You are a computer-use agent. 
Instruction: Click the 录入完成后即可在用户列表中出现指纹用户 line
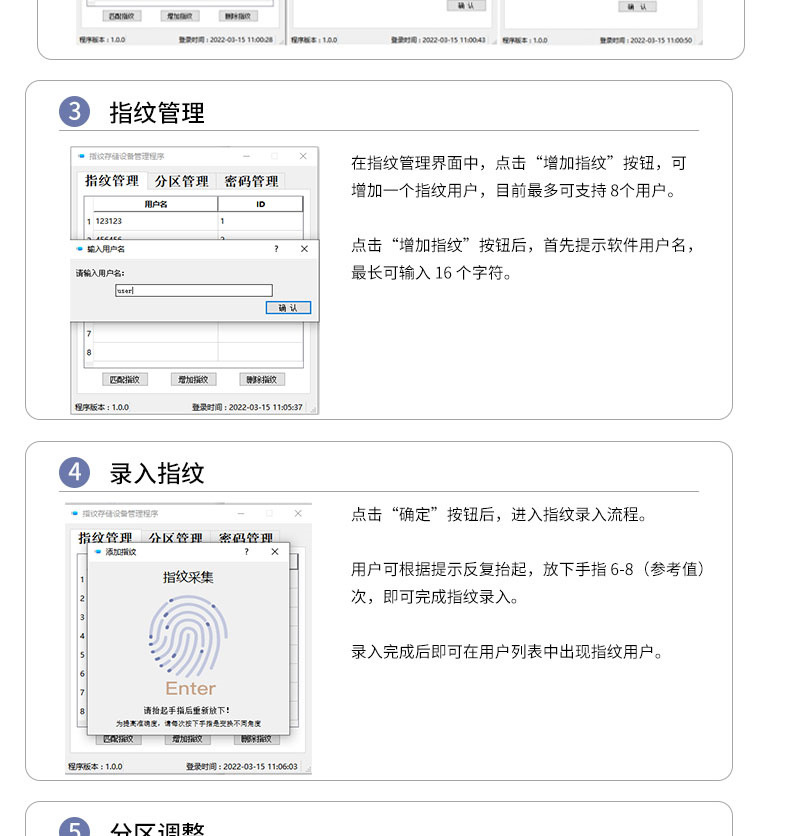[x=507, y=652]
